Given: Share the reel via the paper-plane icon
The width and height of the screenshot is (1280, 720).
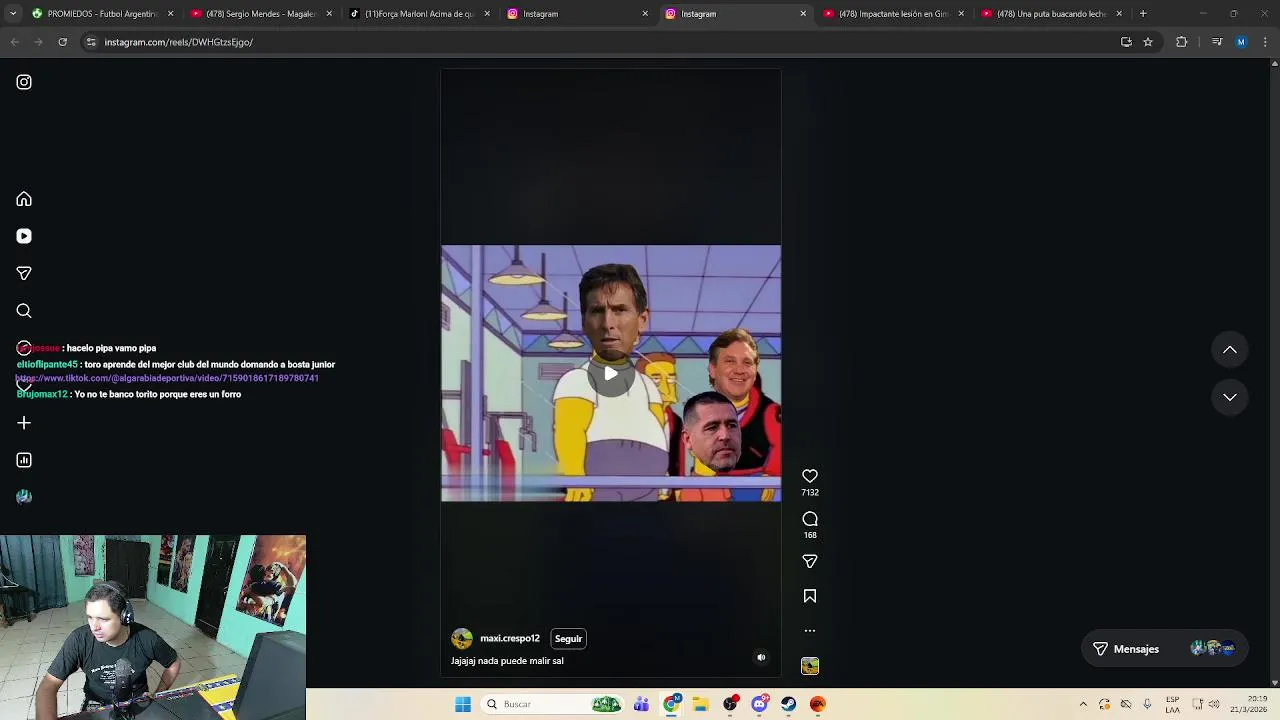Looking at the screenshot, I should click(810, 562).
